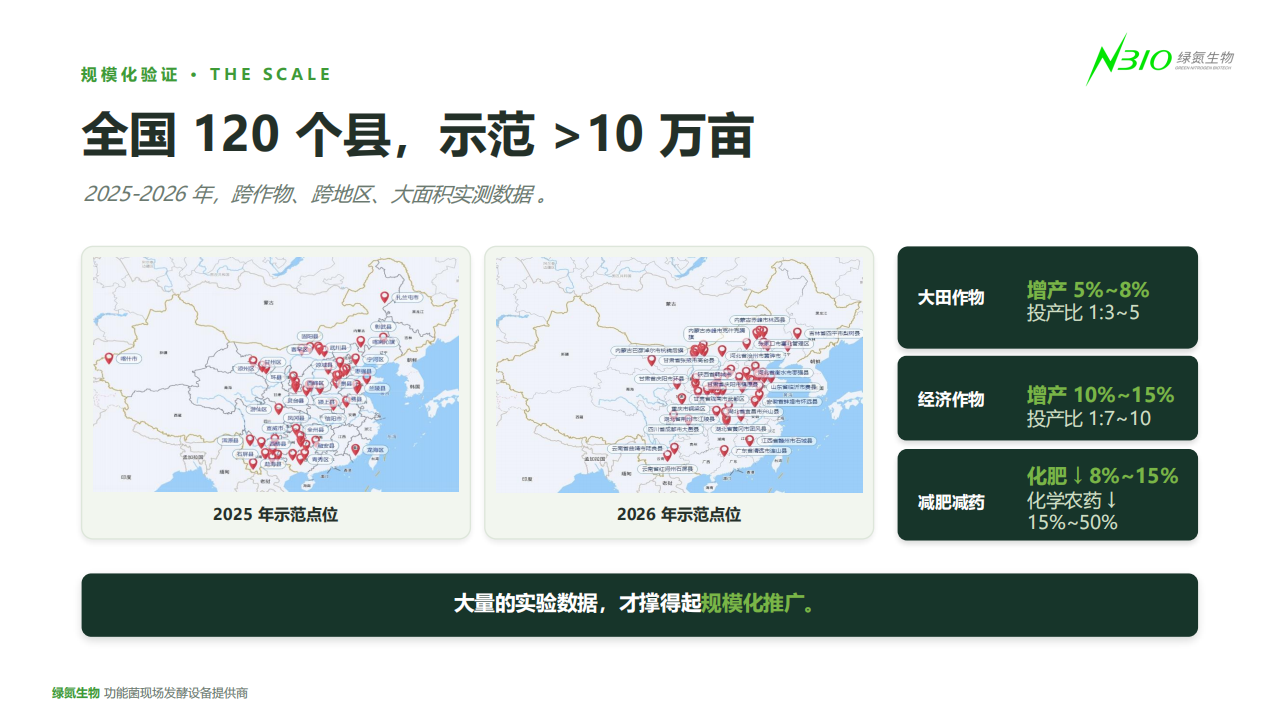Click the 江西省赣州市石城县 map pin
This screenshot has height=720, width=1280.
tap(749, 440)
